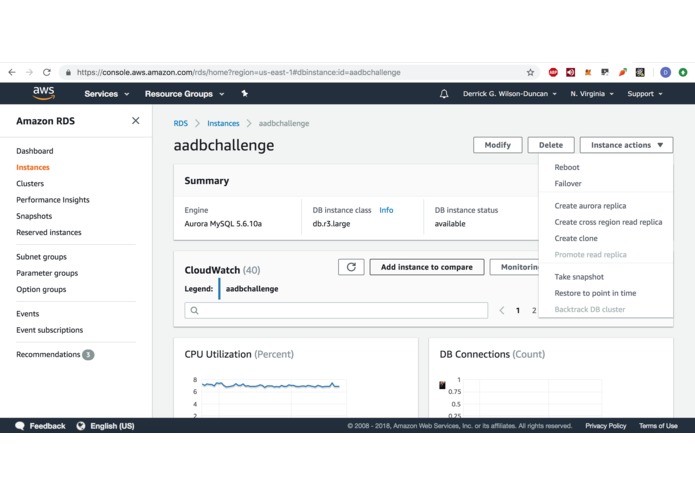Click the browser address bar URL
The height and width of the screenshot is (494, 695).
tap(238, 72)
